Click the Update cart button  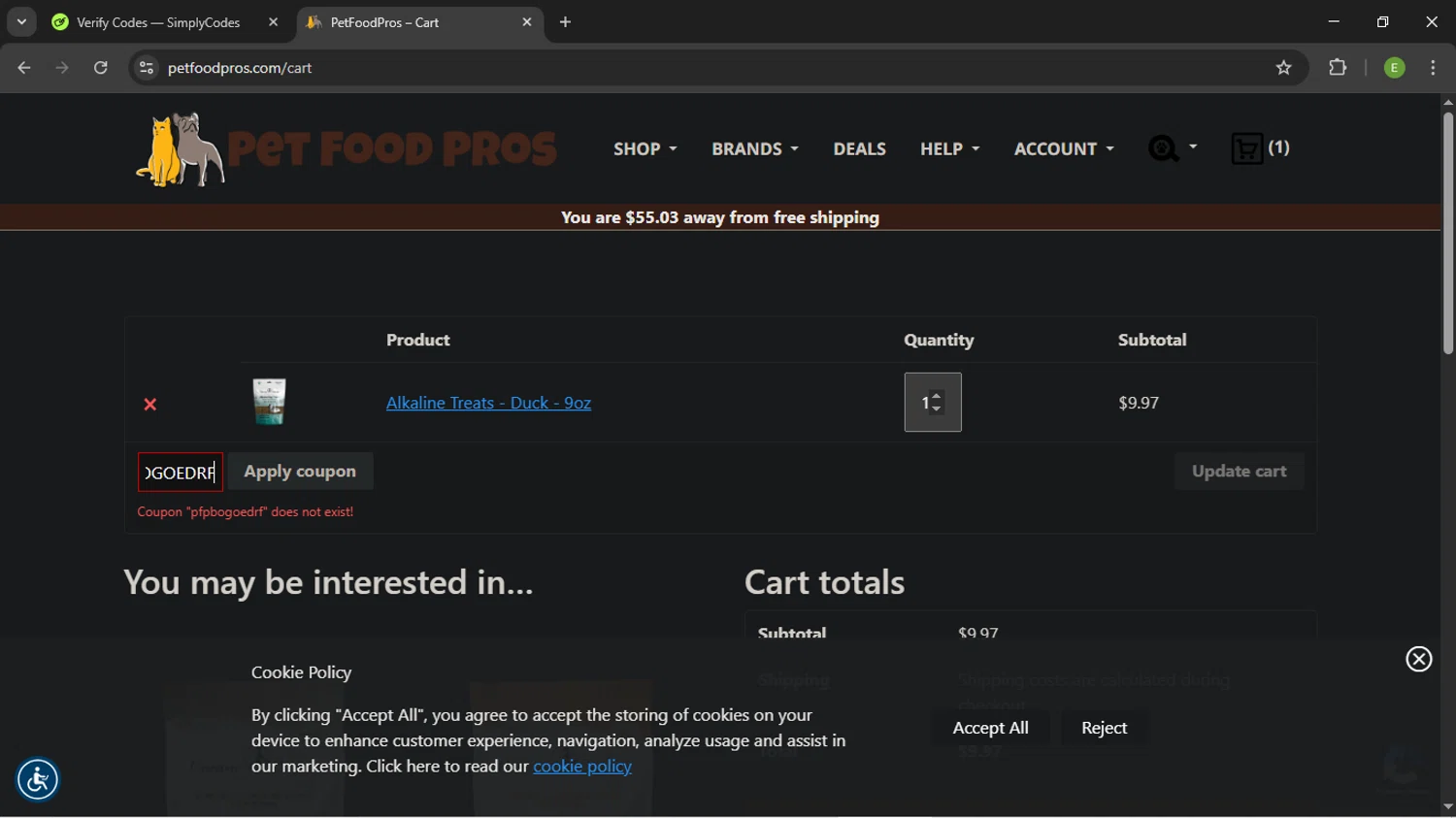(1239, 472)
